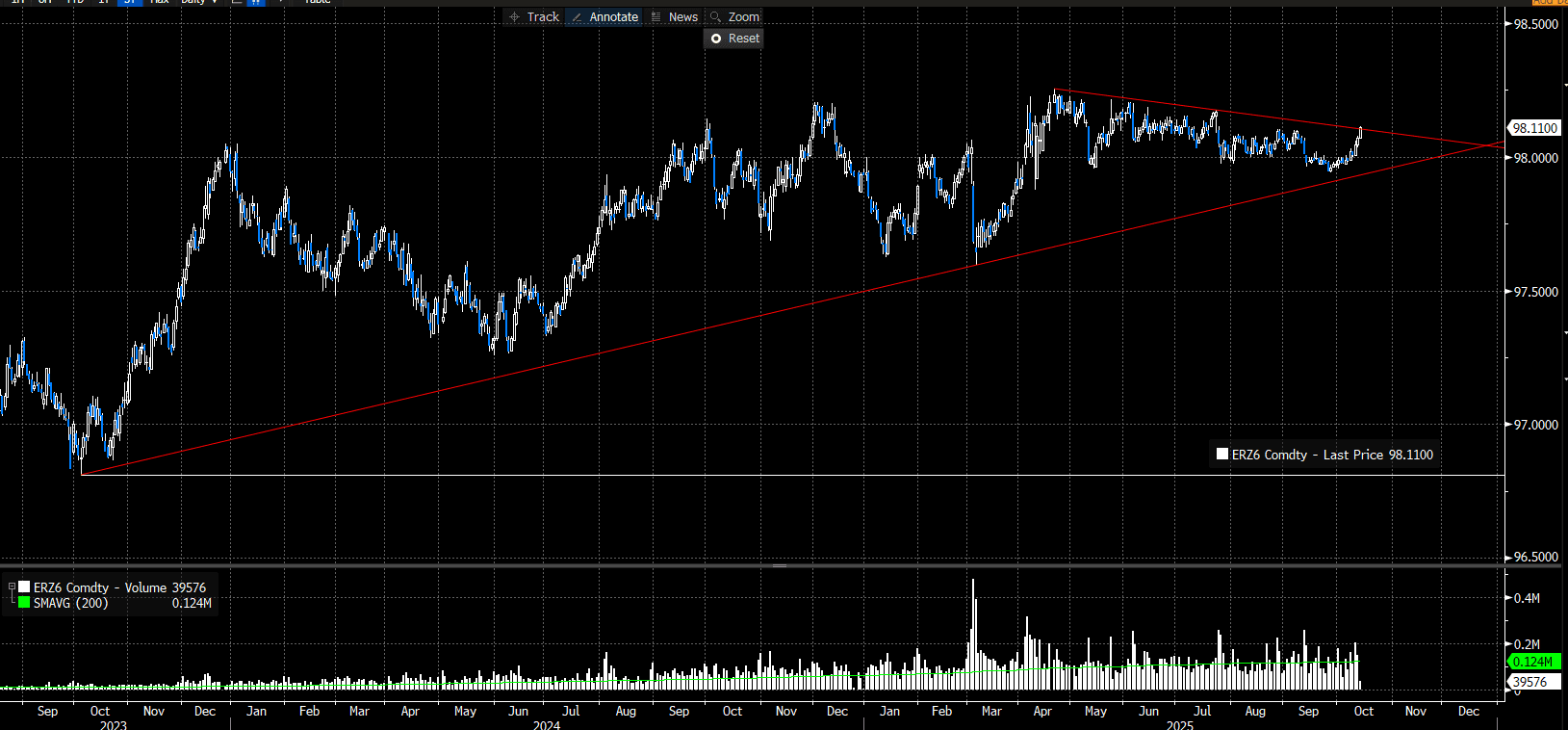Select the 5Y time range tab
1568x730 pixels.
(129, 2)
